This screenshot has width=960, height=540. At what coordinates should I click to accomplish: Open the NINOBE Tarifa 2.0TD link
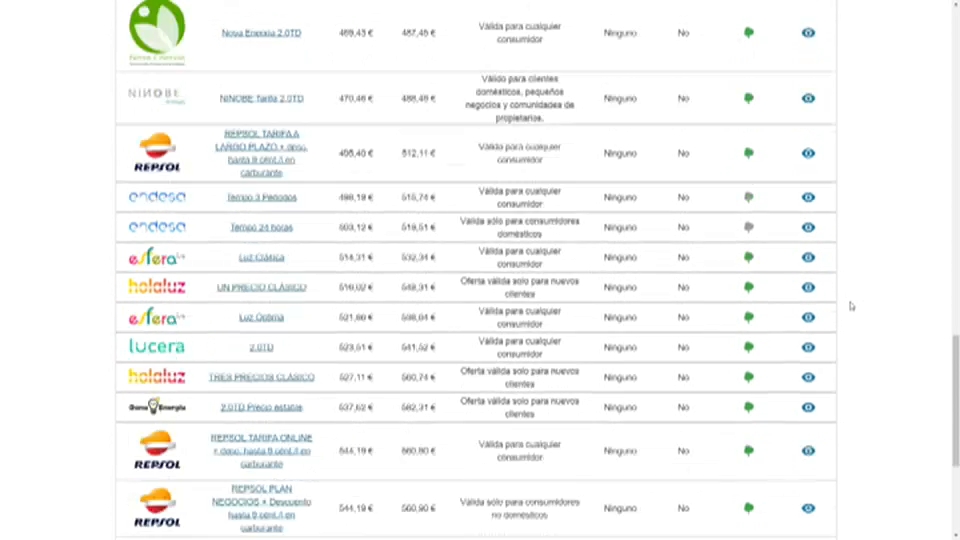261,98
